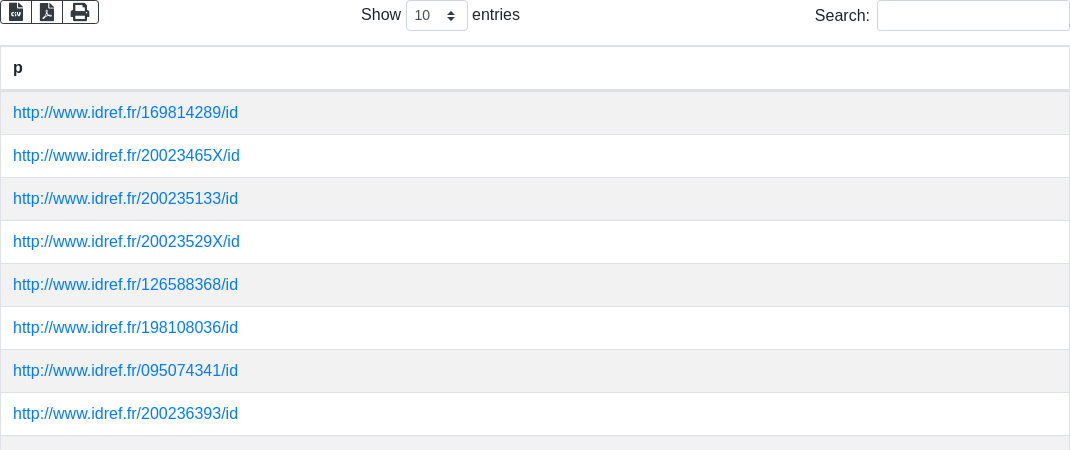Click the up-down arrows in entries selector
This screenshot has width=1070, height=450.
(x=451, y=16)
